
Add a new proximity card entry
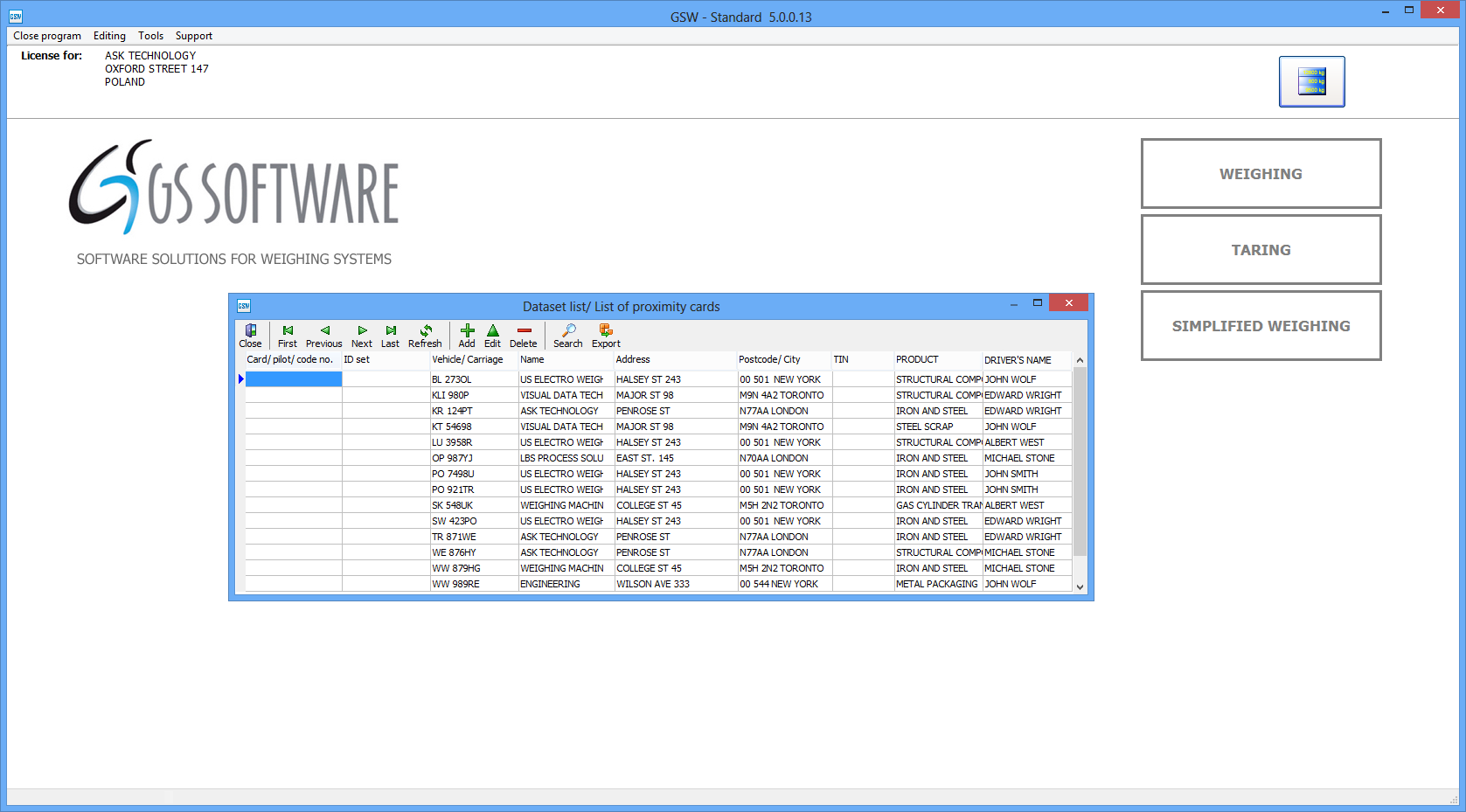(x=467, y=336)
